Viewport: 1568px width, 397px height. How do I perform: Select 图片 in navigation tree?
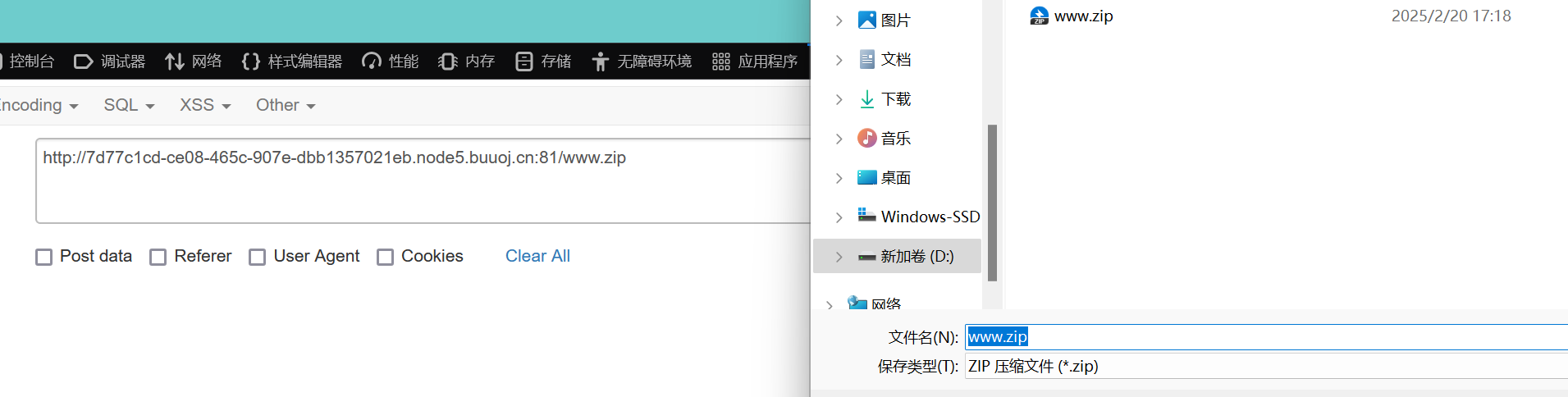coord(895,21)
